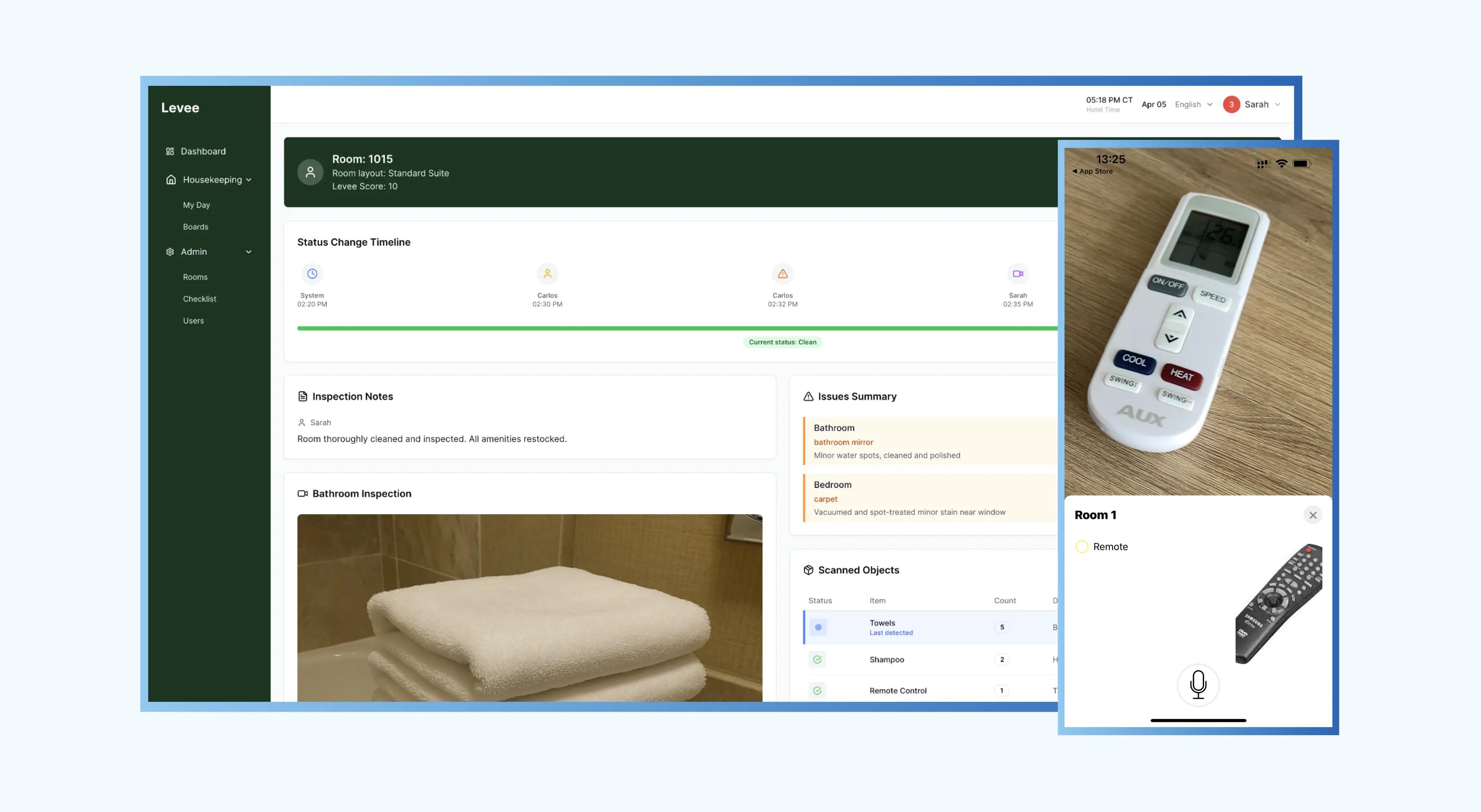Close the Room 1 panel
Image resolution: width=1481 pixels, height=812 pixels.
[1313, 515]
